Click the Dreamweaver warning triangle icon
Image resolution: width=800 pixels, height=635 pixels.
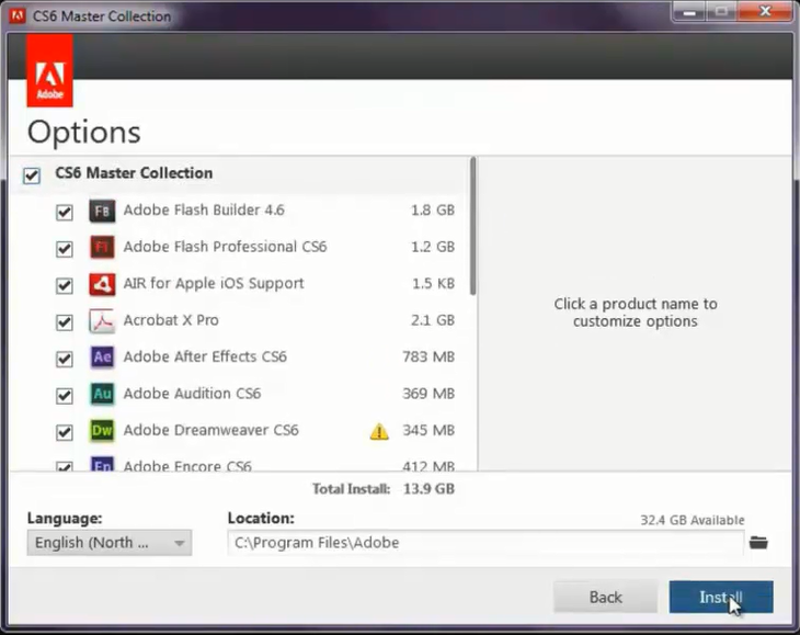coord(379,431)
